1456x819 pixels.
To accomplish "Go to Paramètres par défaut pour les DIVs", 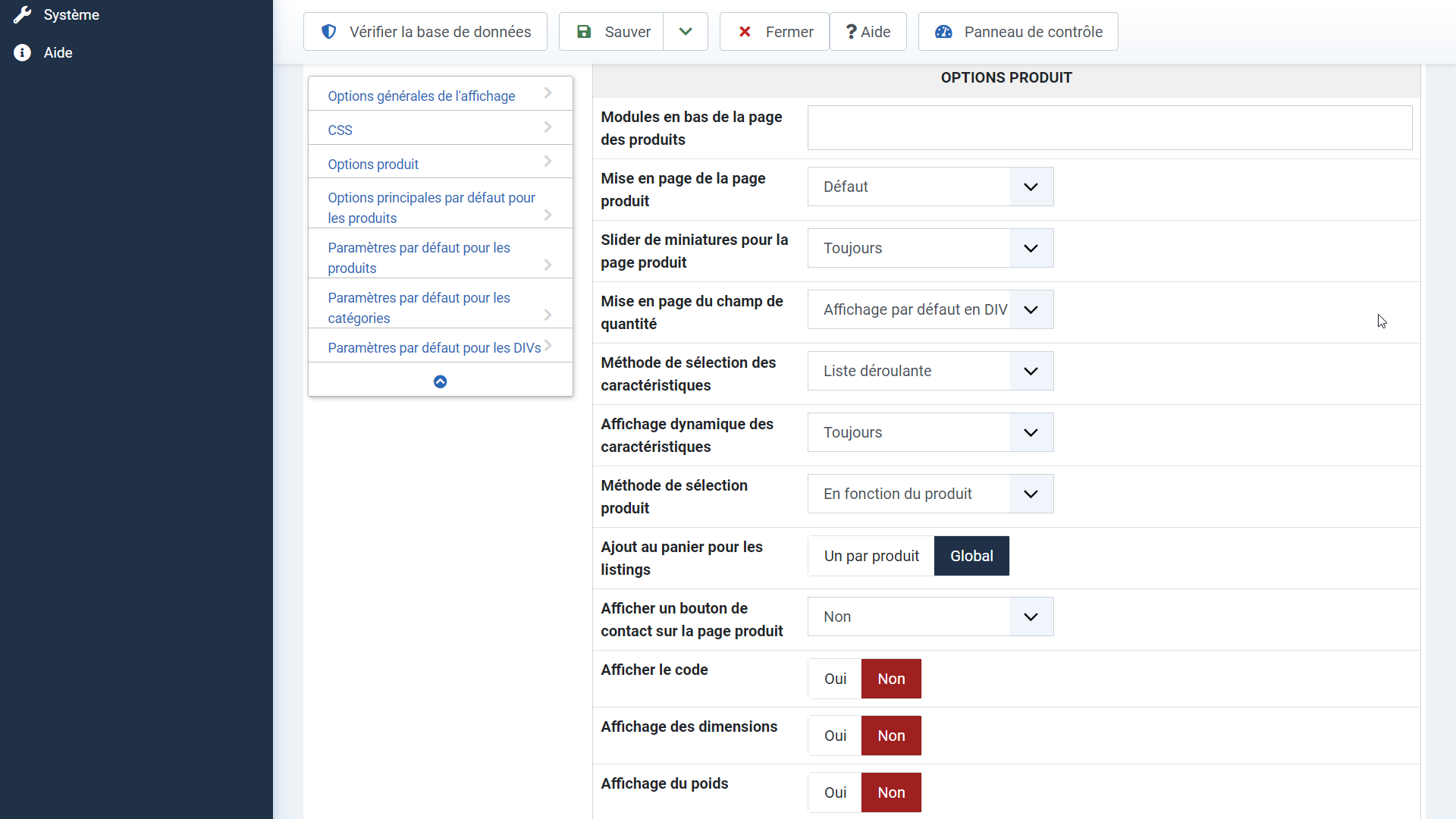I will point(434,347).
